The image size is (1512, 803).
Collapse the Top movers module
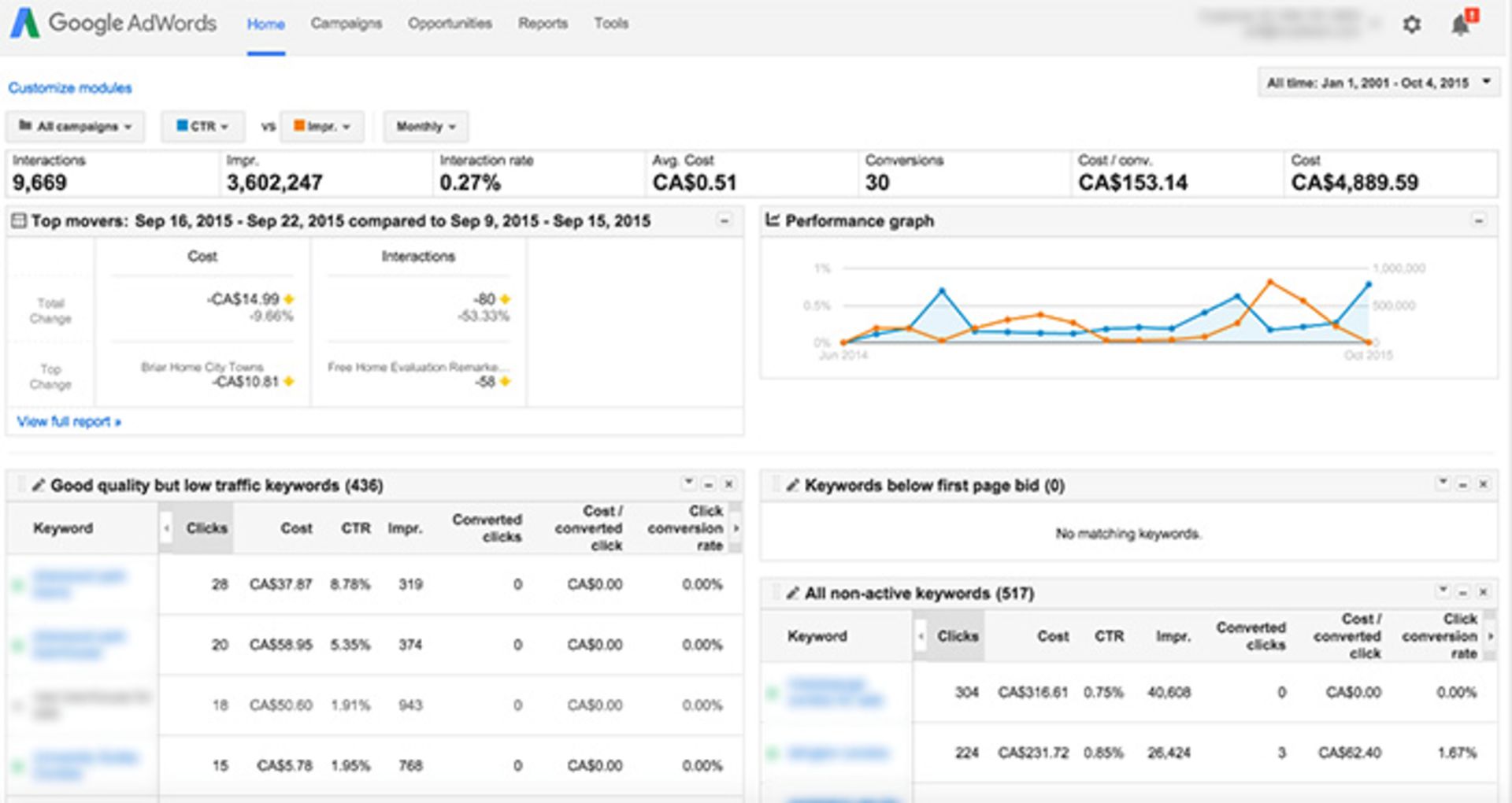point(724,220)
